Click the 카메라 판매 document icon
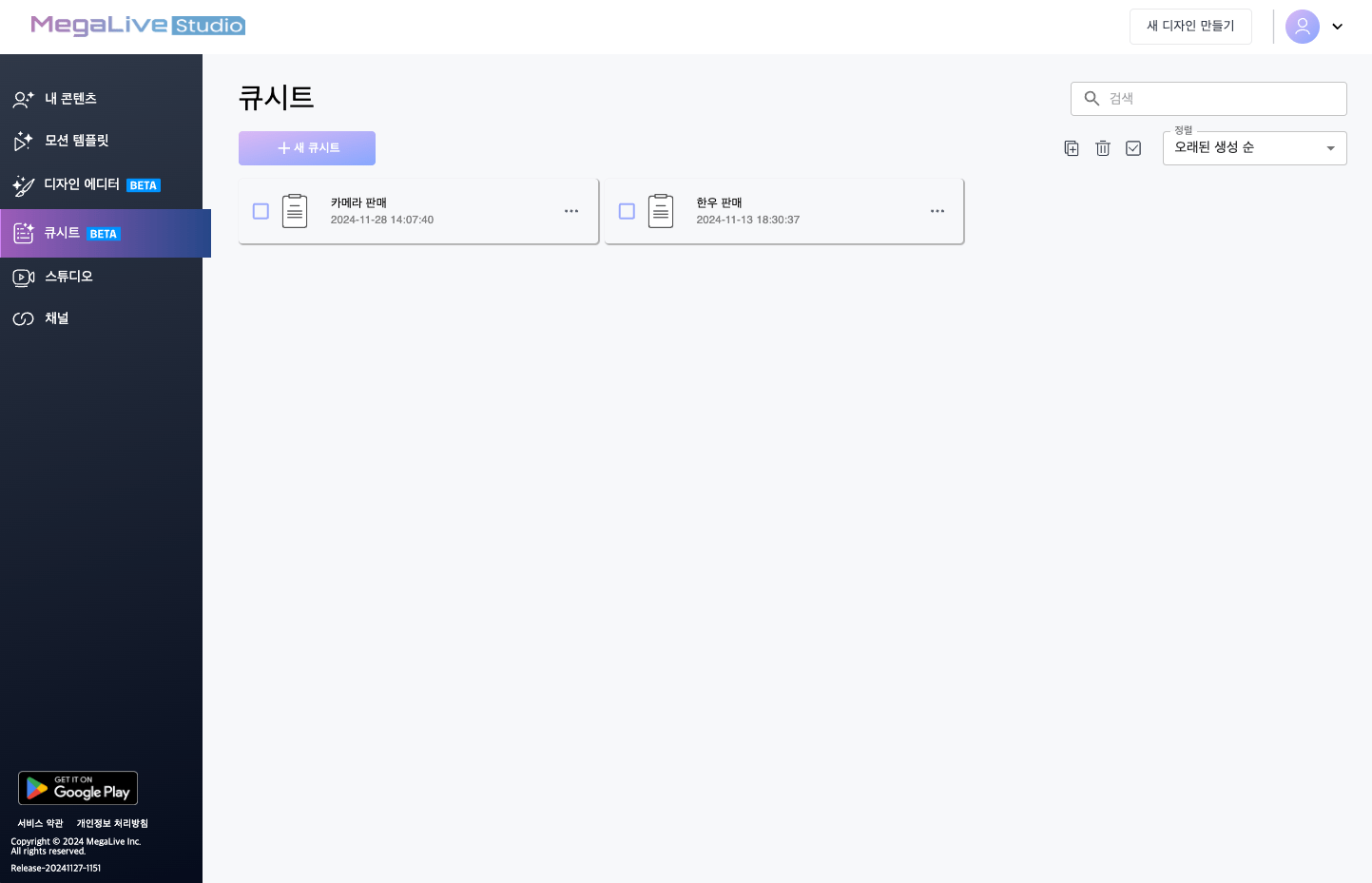This screenshot has height=883, width=1372. point(295,211)
